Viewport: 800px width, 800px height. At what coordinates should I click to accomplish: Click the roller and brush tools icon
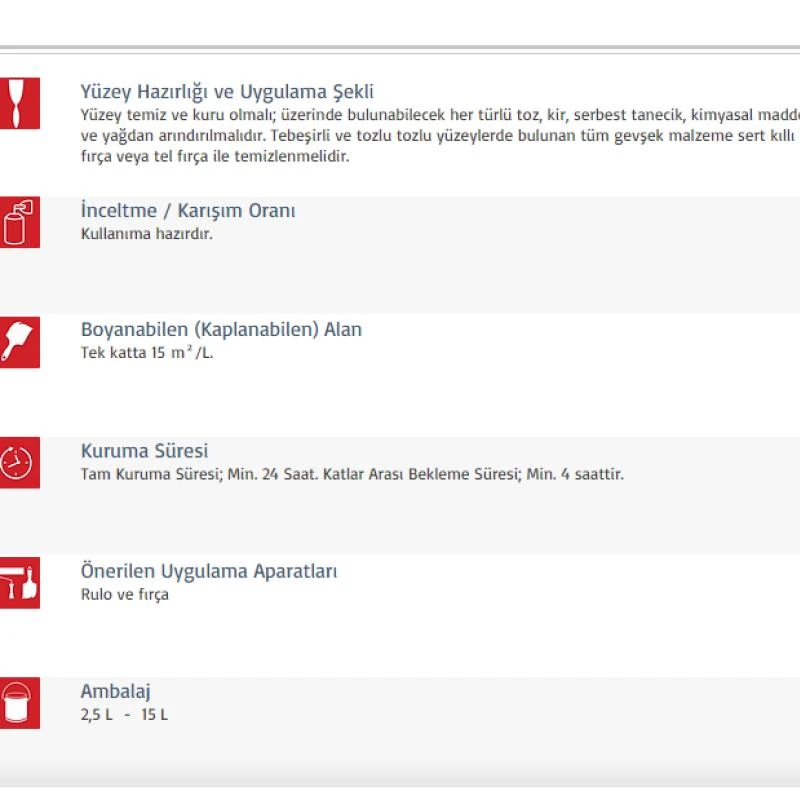19,582
